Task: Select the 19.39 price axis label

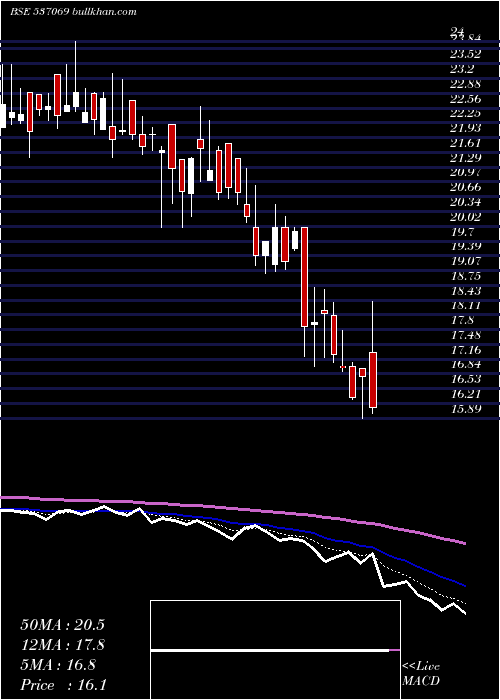Action: [x=466, y=246]
